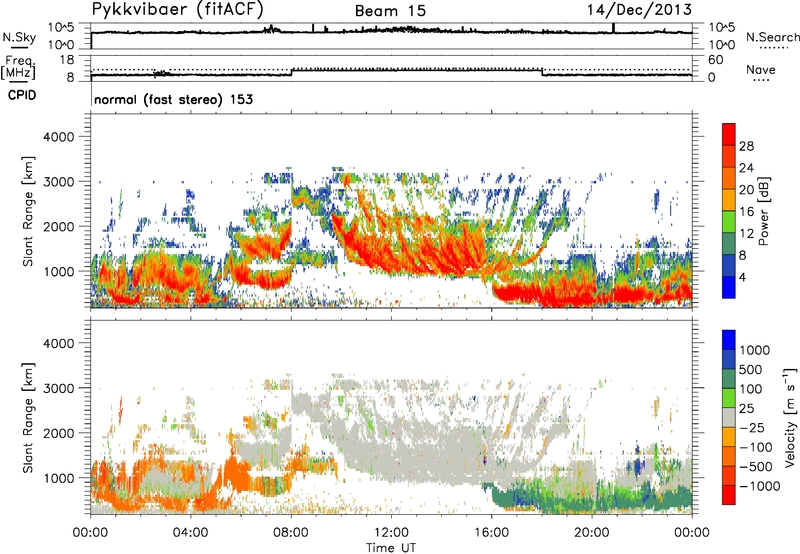Click the Slant Range label of power panel
This screenshot has height=554, width=800.
(28, 211)
